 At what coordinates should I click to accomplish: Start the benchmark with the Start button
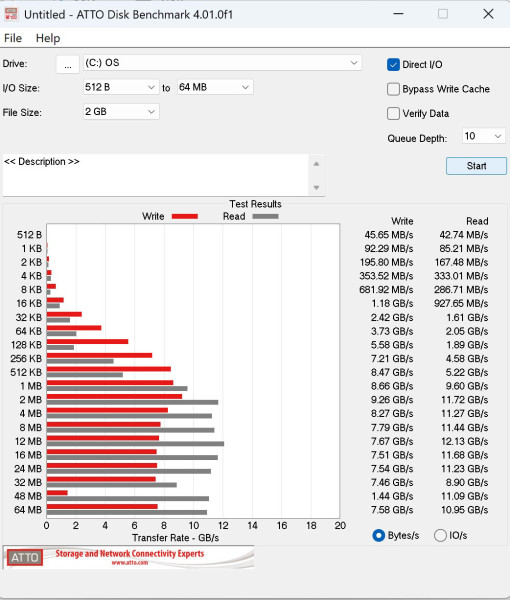(x=476, y=166)
